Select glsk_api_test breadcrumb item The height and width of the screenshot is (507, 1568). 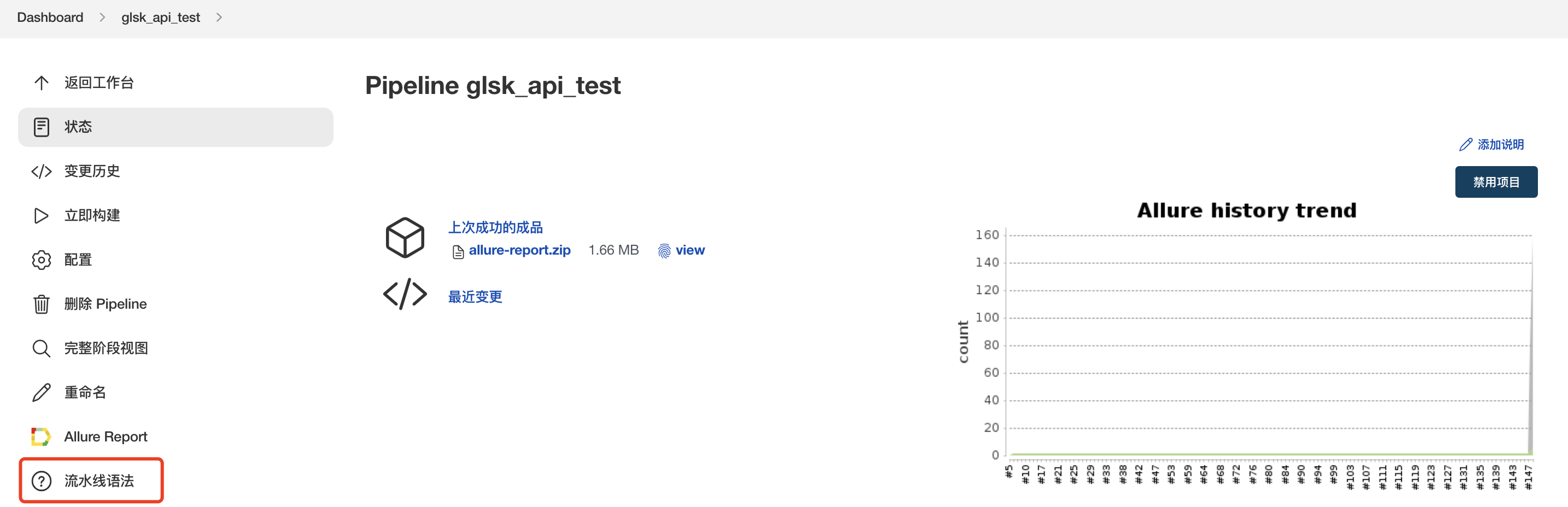click(x=160, y=17)
